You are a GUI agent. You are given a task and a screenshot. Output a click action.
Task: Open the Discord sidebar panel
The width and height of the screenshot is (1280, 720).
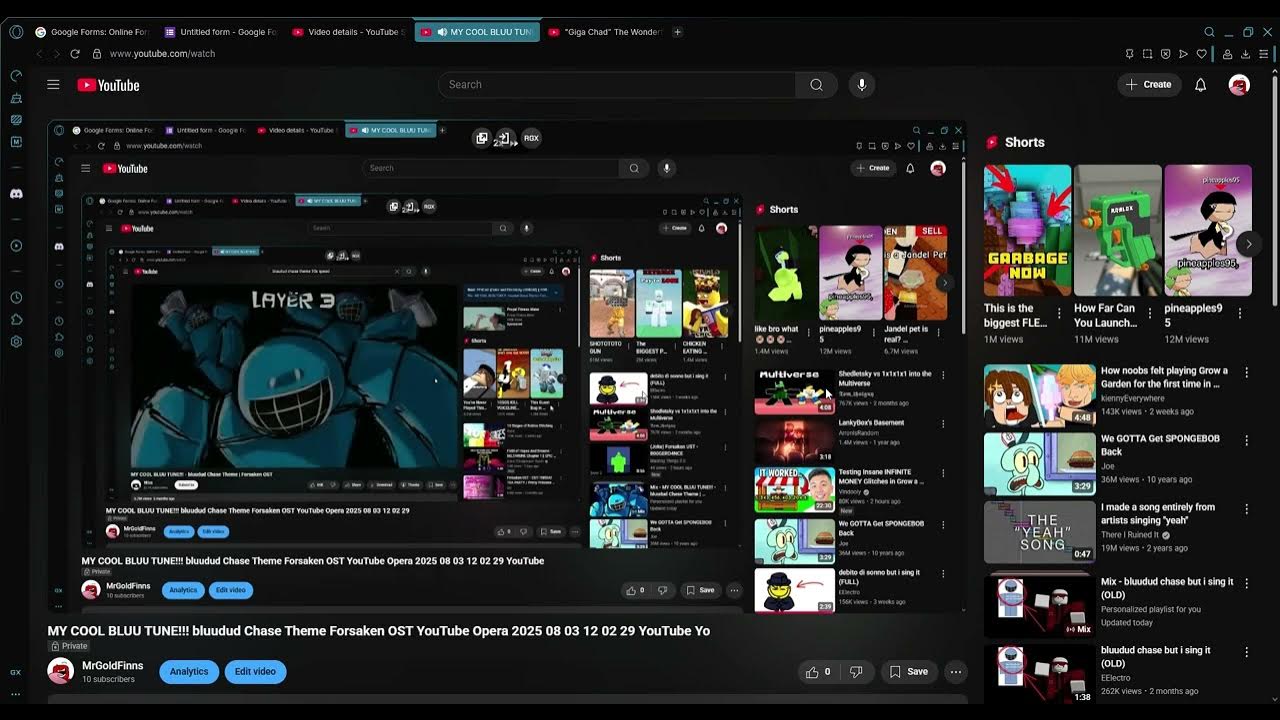point(16,194)
